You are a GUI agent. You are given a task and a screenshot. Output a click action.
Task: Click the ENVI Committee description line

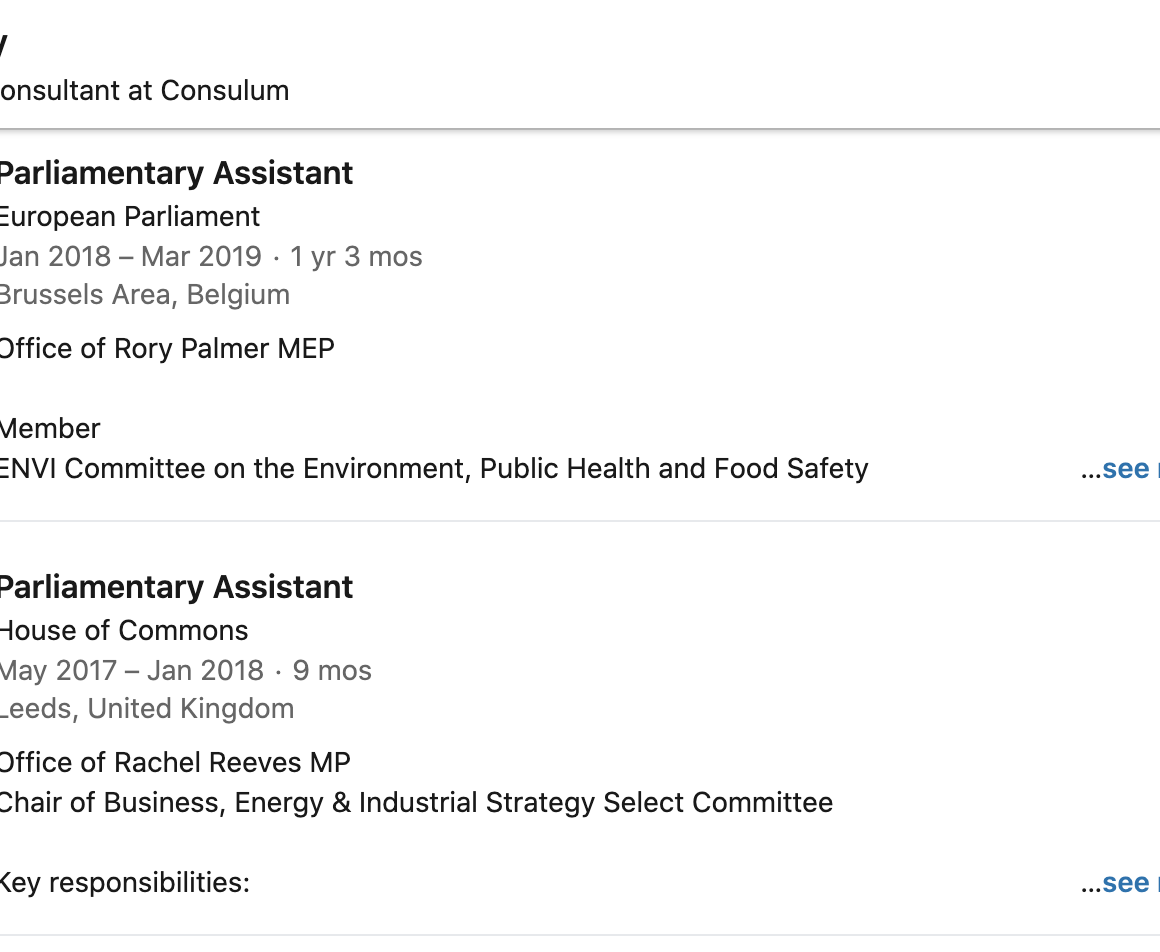click(x=434, y=469)
